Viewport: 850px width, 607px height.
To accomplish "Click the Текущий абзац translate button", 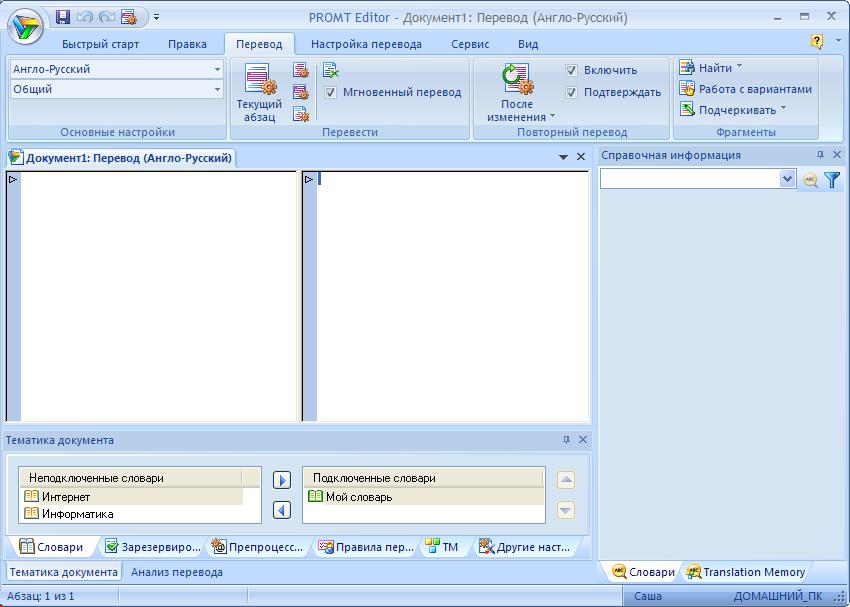I will tap(259, 93).
